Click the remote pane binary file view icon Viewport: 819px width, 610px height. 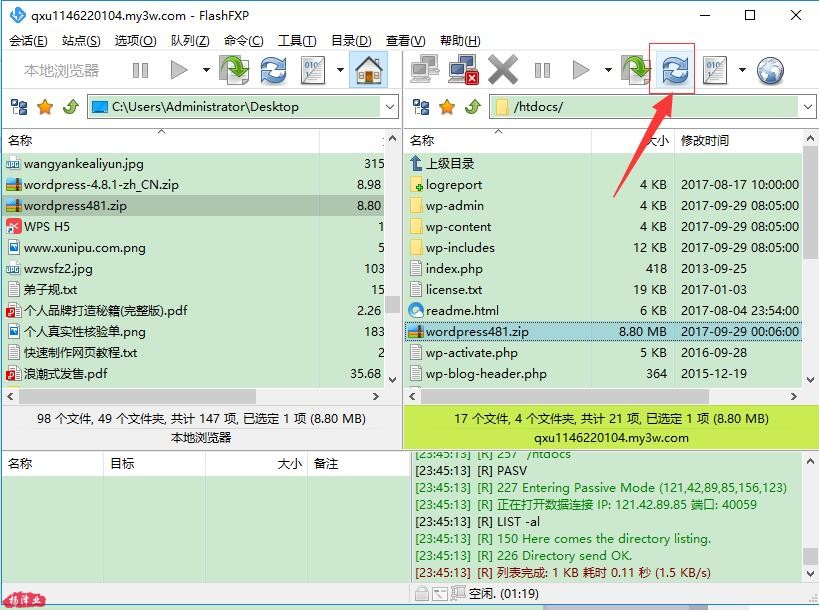click(715, 70)
